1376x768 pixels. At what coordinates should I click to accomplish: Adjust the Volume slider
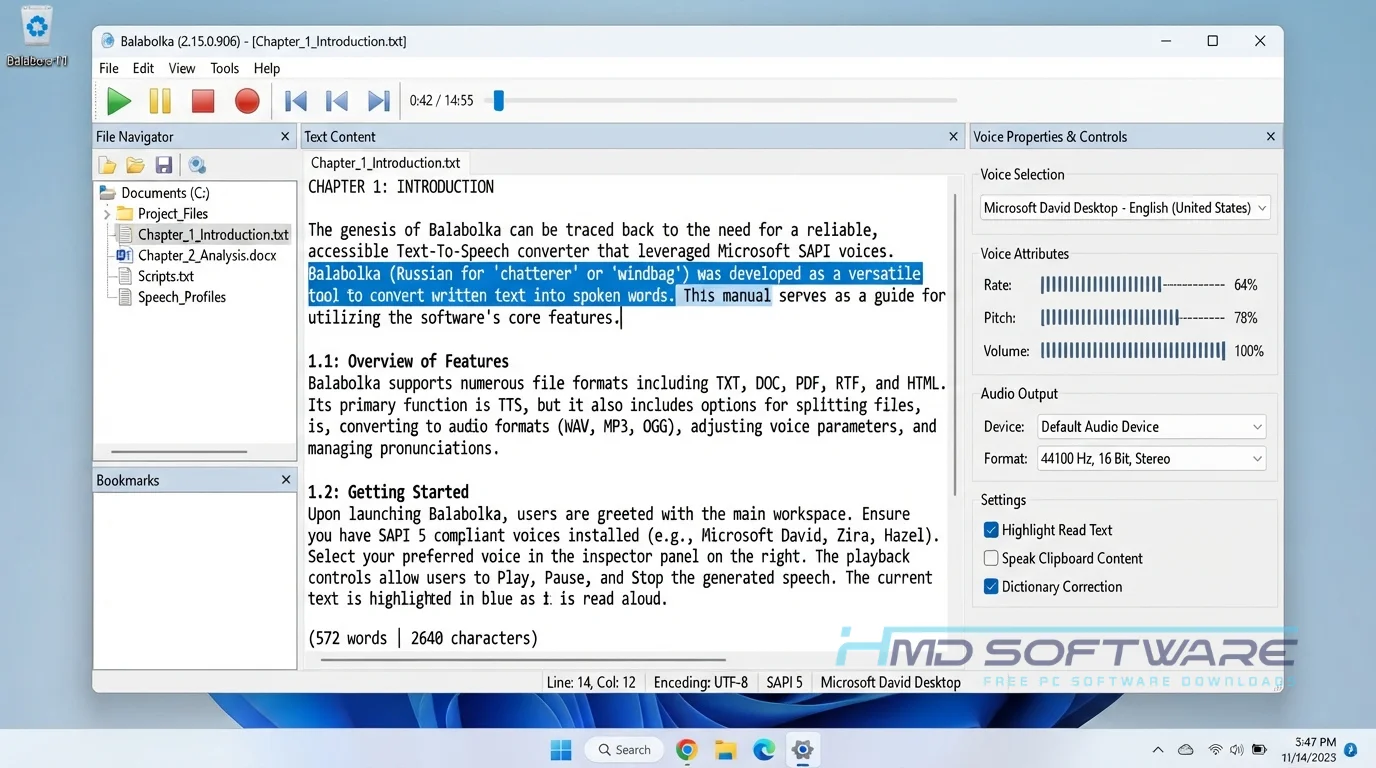[1132, 351]
